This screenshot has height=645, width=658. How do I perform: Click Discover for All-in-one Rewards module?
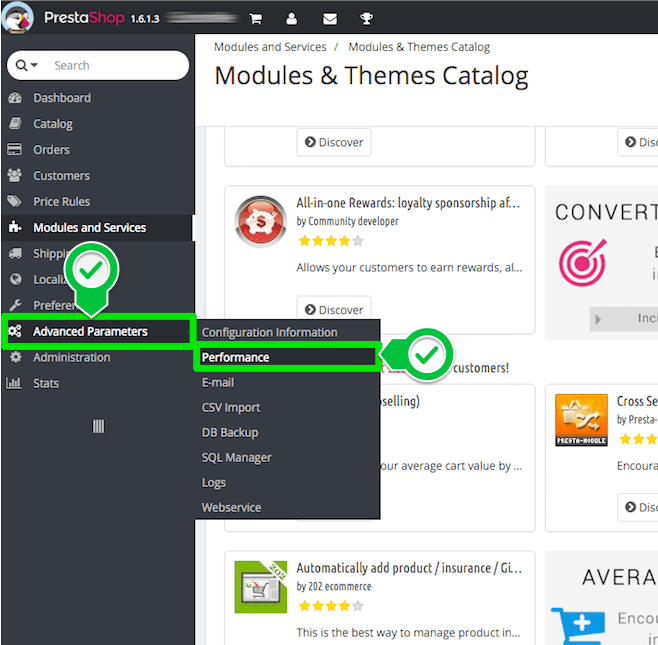(334, 310)
